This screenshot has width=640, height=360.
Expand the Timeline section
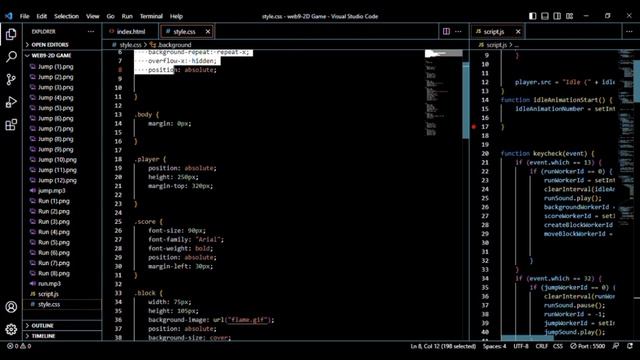[x=62, y=336]
